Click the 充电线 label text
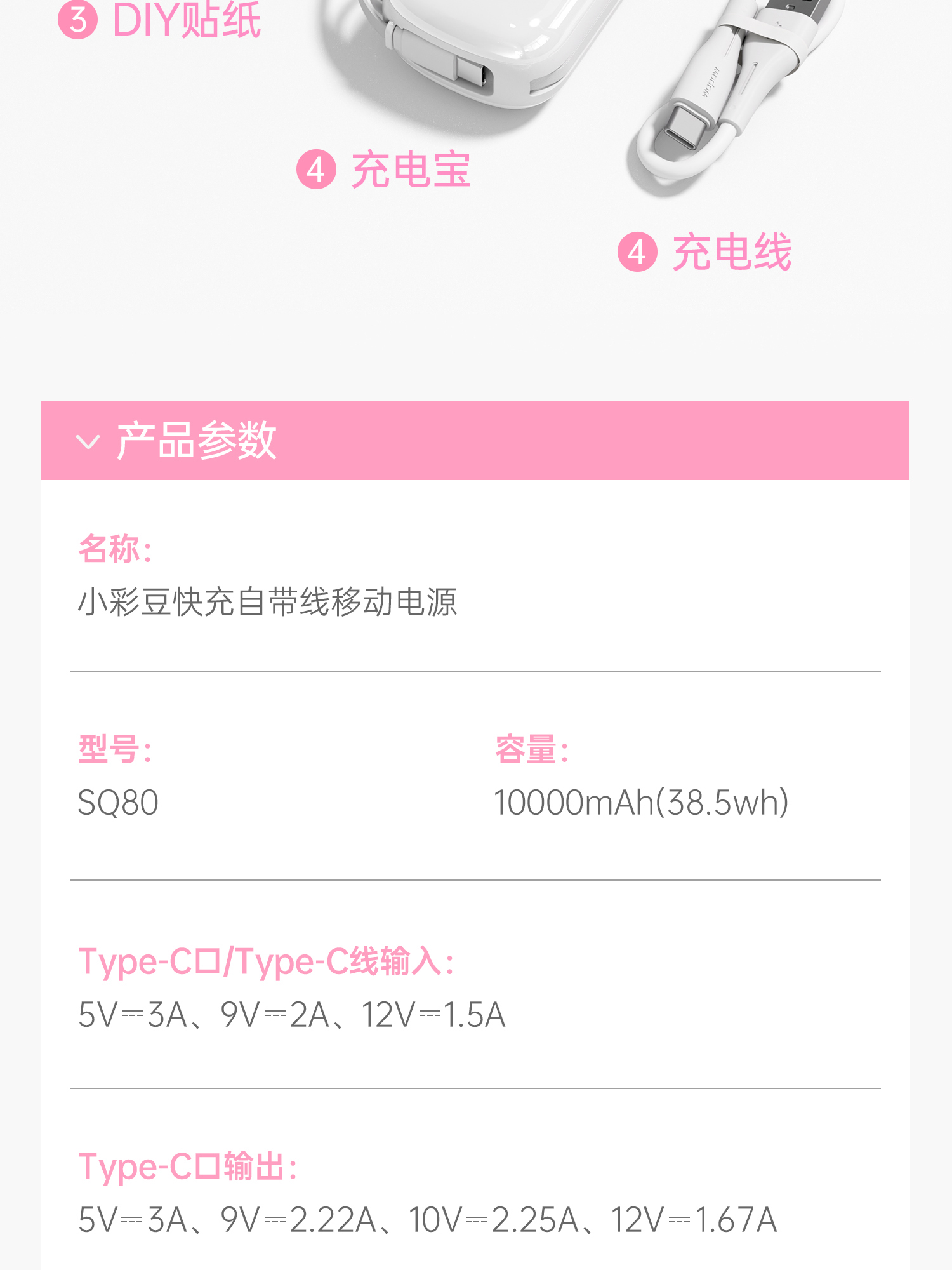This screenshot has width=952, height=1270. [x=732, y=252]
